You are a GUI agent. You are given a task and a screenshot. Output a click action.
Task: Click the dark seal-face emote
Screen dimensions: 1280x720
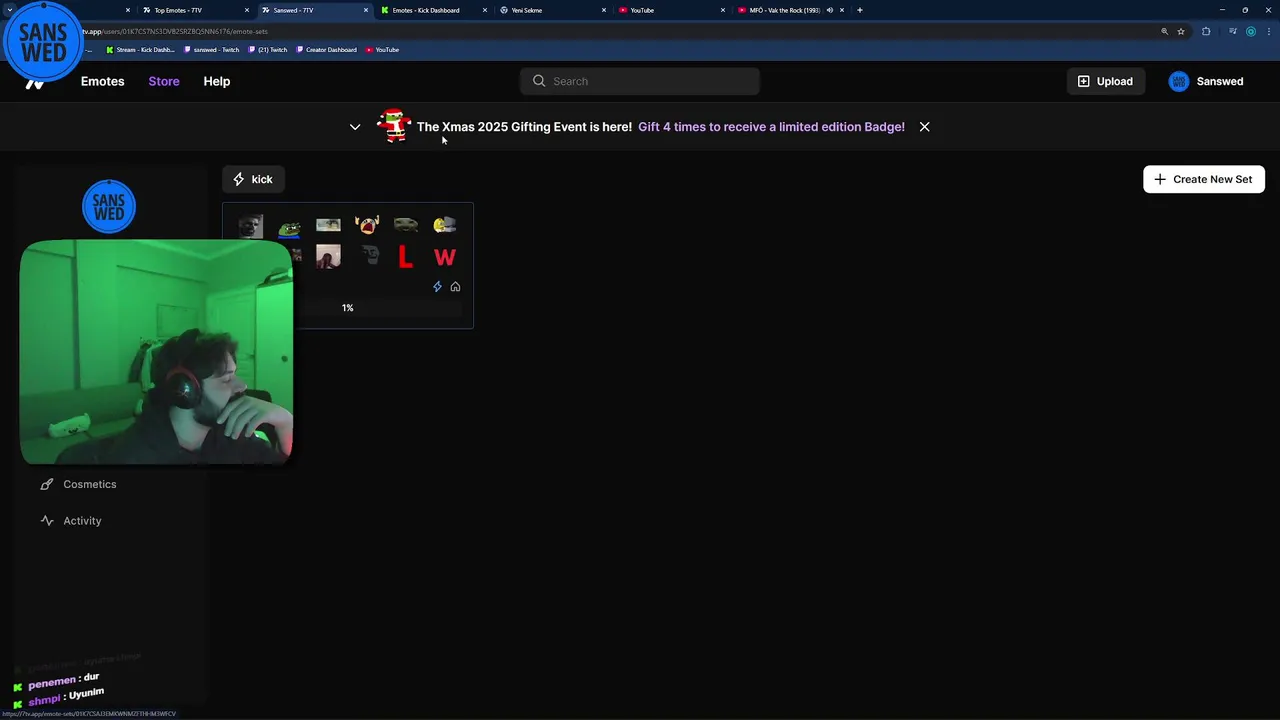pyautogui.click(x=406, y=225)
